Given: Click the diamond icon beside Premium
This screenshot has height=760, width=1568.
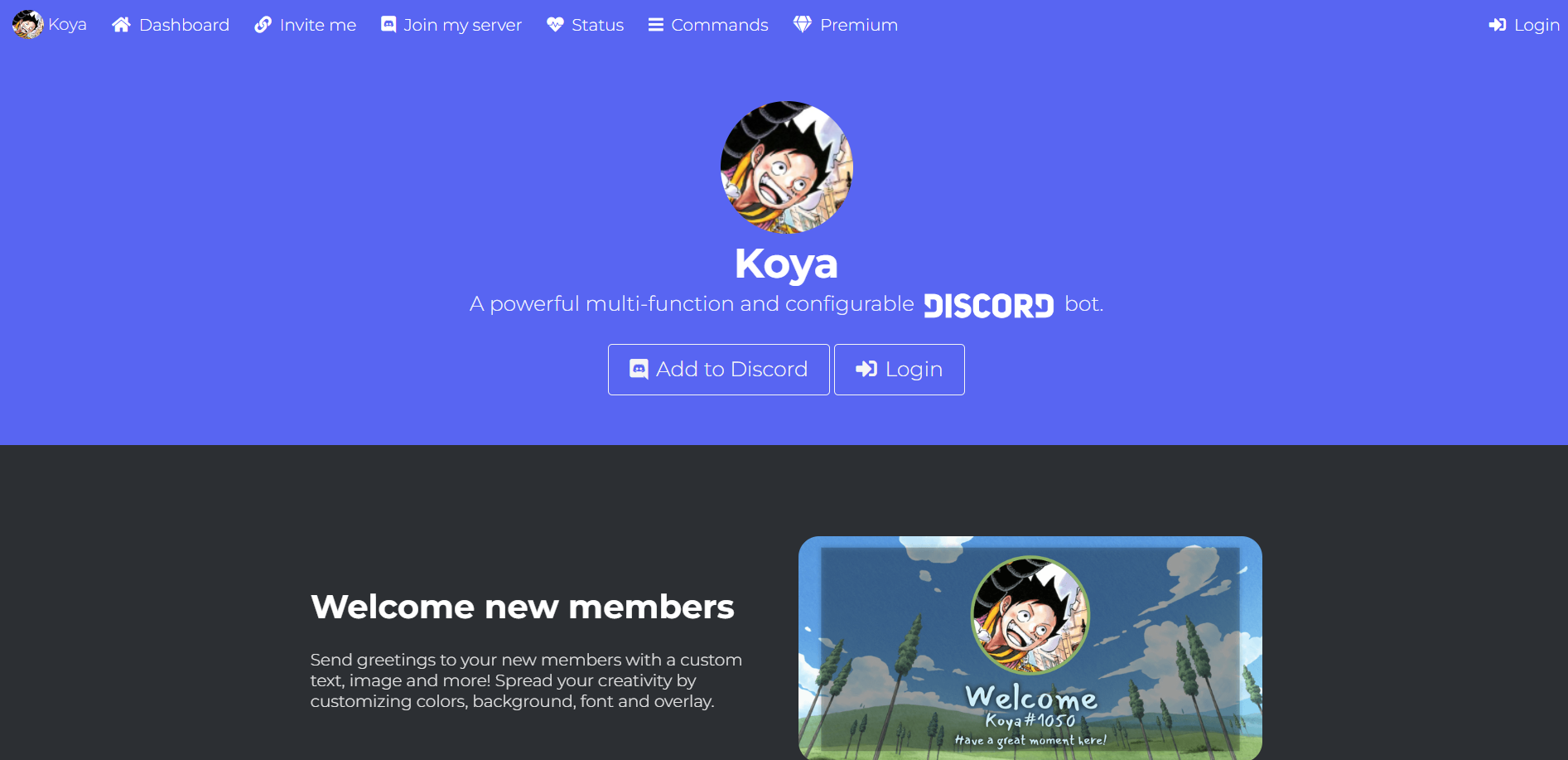Looking at the screenshot, I should point(802,25).
